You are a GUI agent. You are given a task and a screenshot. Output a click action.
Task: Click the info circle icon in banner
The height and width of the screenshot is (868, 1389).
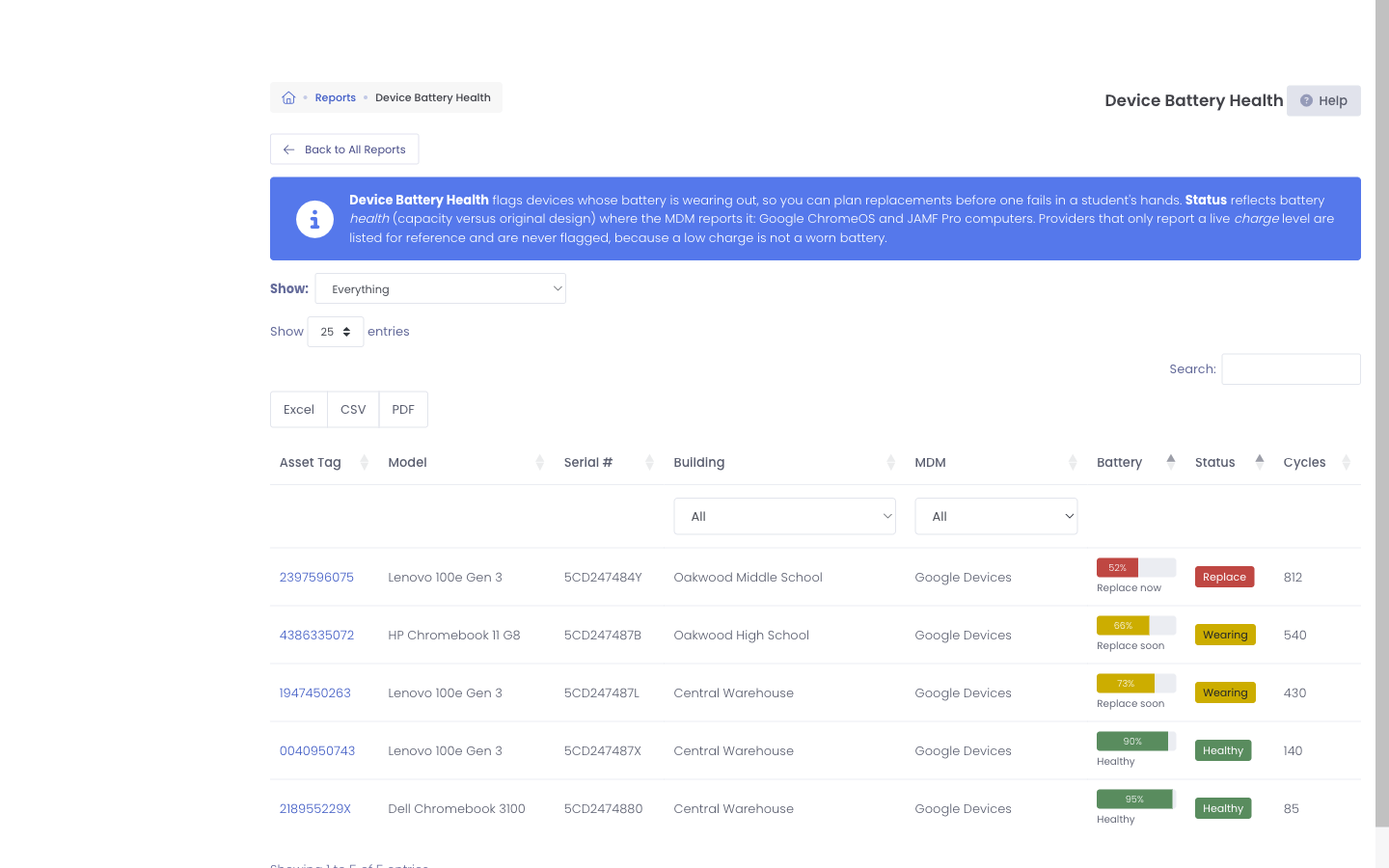(314, 219)
